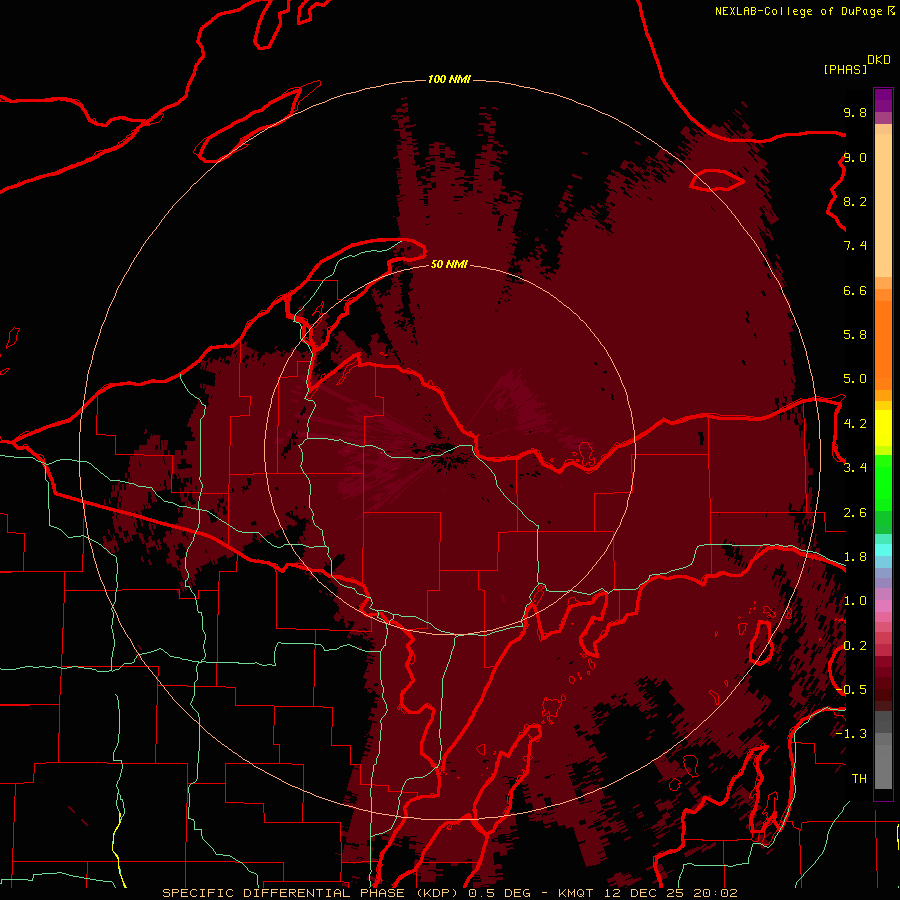Click the 3.4 legend value
Screen dimensions: 900x900
[855, 468]
